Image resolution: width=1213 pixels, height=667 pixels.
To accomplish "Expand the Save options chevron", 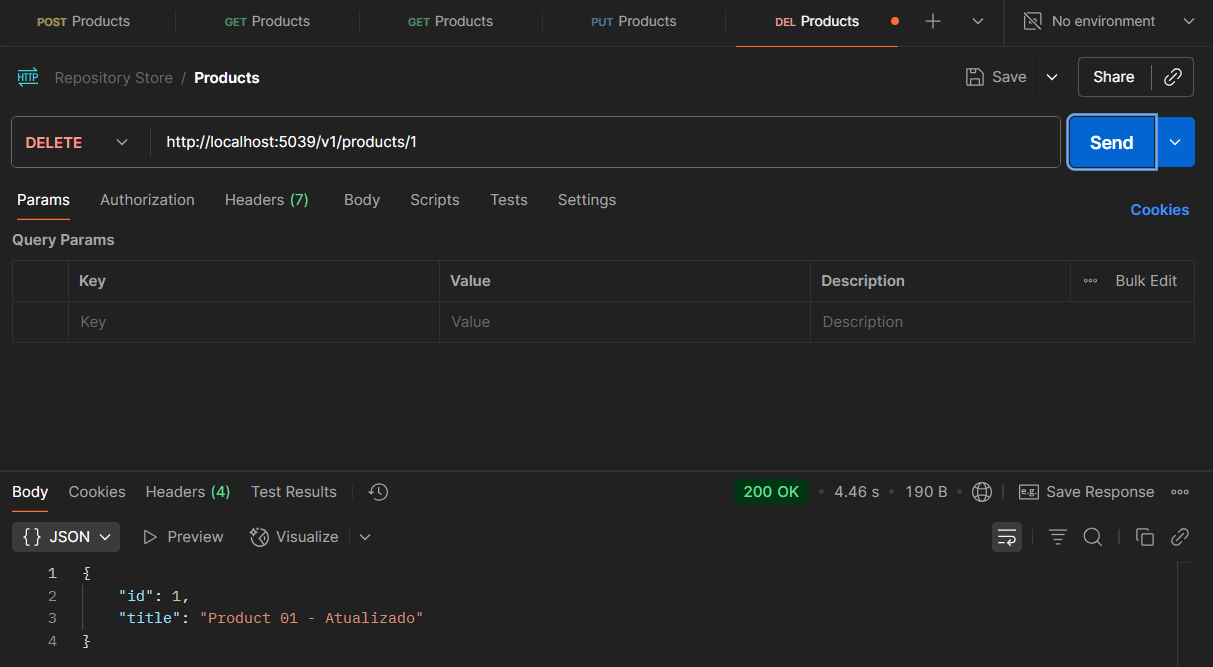I will [1052, 77].
